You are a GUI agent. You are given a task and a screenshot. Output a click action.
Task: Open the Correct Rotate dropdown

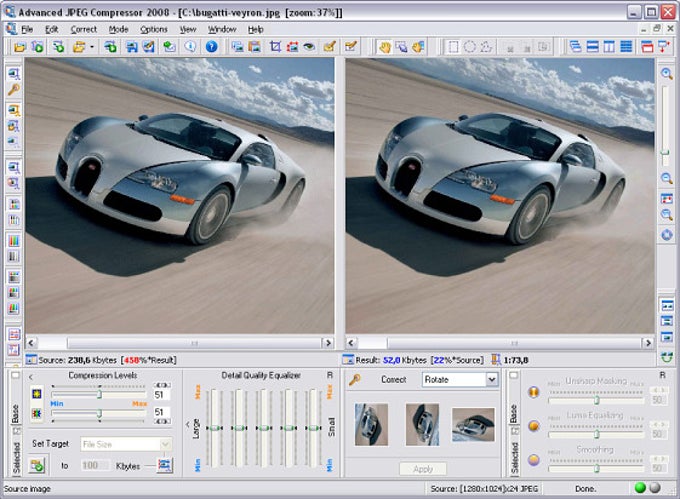tap(491, 380)
